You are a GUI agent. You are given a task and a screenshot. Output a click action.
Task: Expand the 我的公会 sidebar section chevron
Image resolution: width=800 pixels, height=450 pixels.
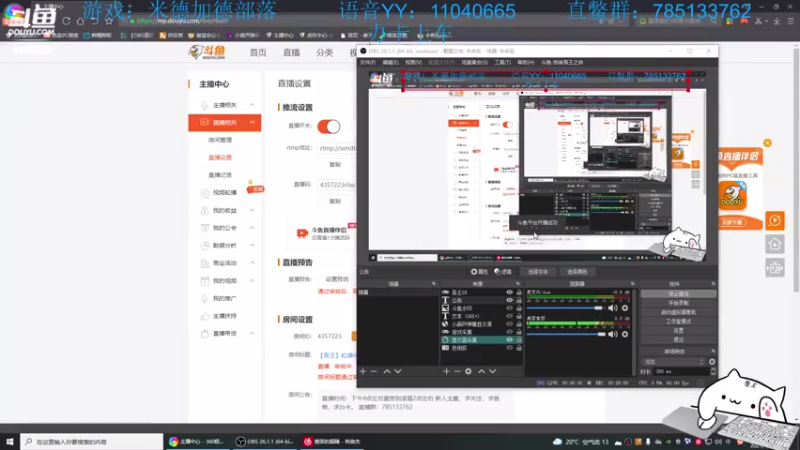(252, 228)
